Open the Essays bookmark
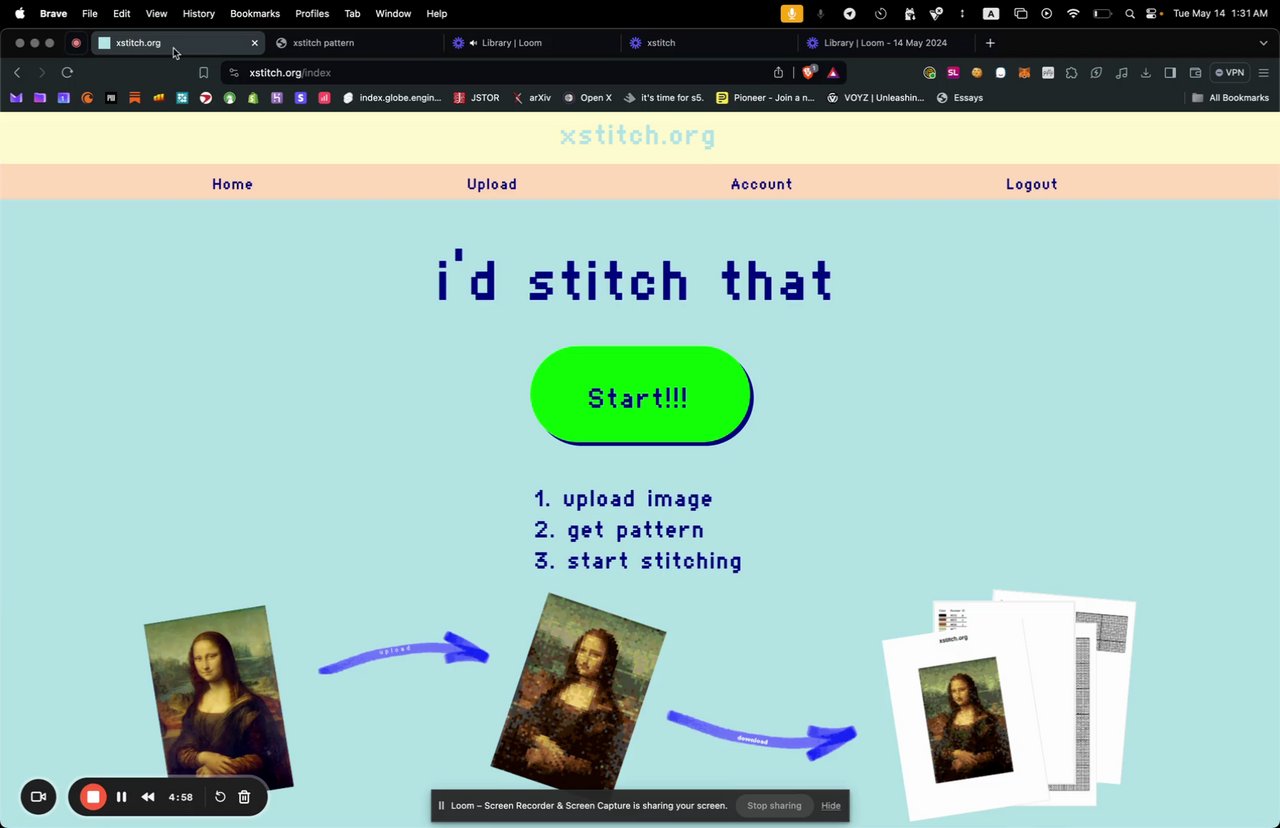 click(x=959, y=98)
